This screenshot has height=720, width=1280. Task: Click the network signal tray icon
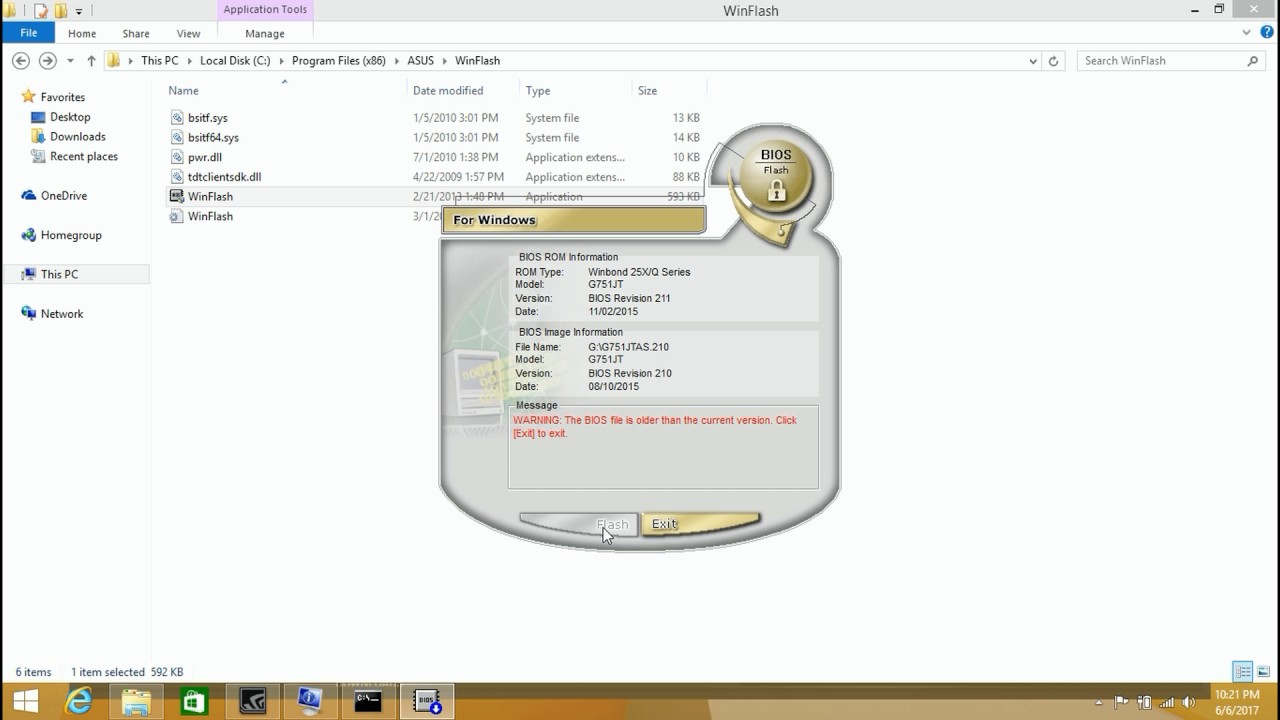1167,702
